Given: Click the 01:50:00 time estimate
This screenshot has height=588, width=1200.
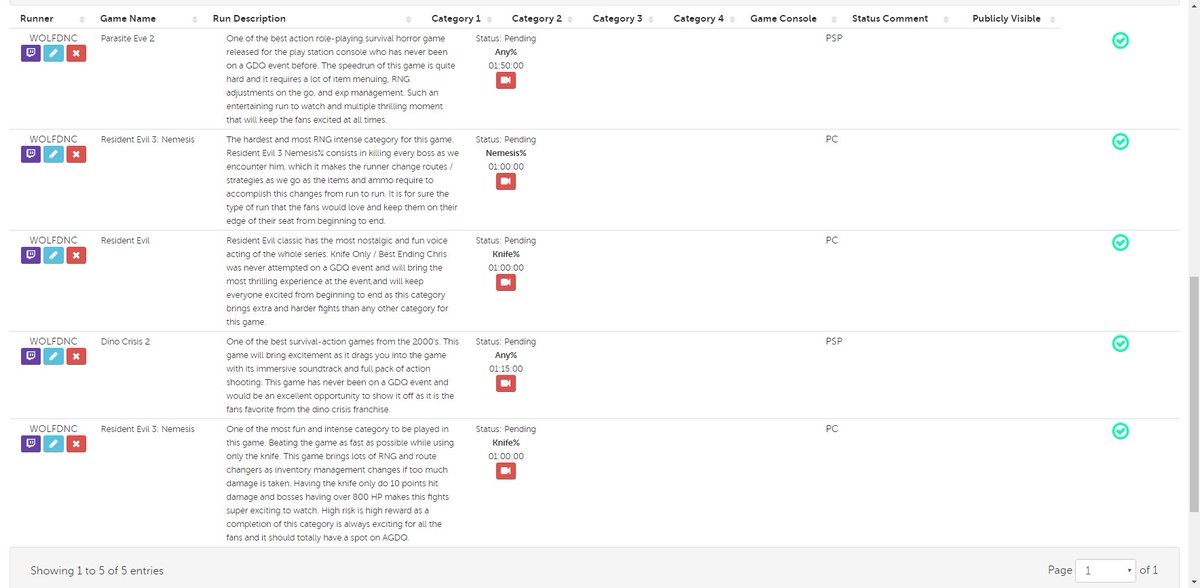Looking at the screenshot, I should (x=506, y=64).
